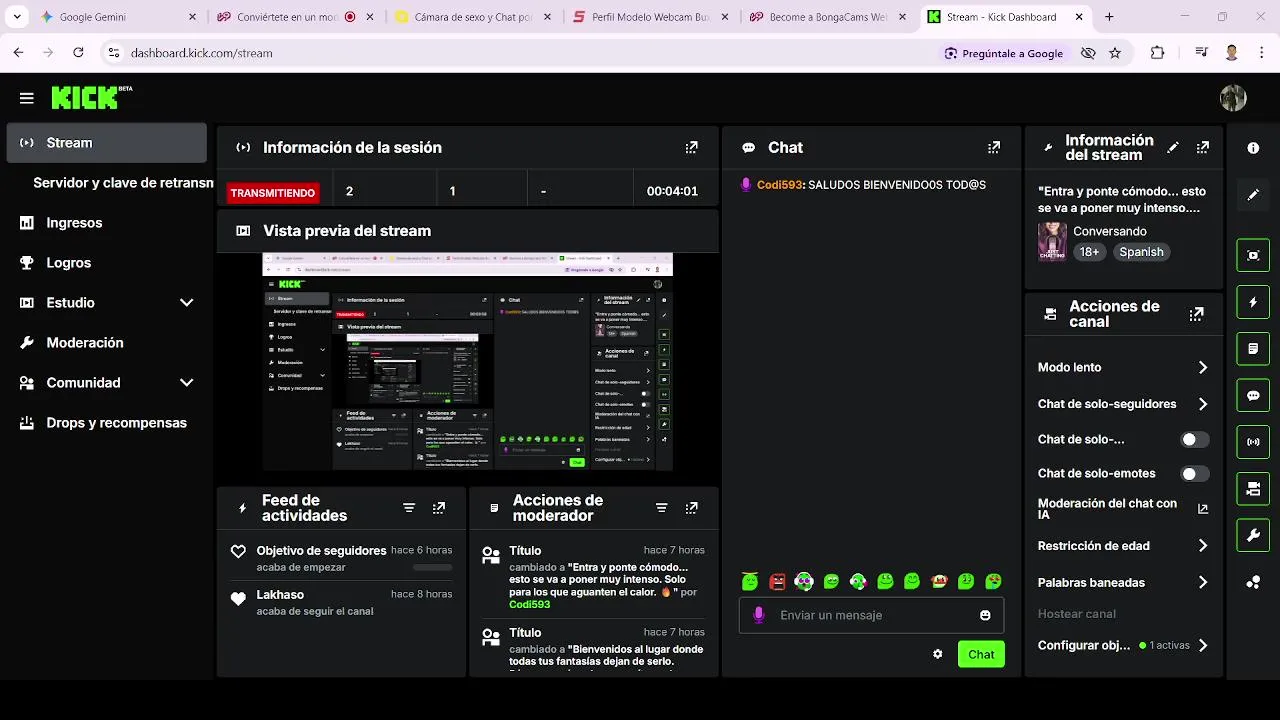Pop out the Feed de actividades panel

(x=438, y=508)
